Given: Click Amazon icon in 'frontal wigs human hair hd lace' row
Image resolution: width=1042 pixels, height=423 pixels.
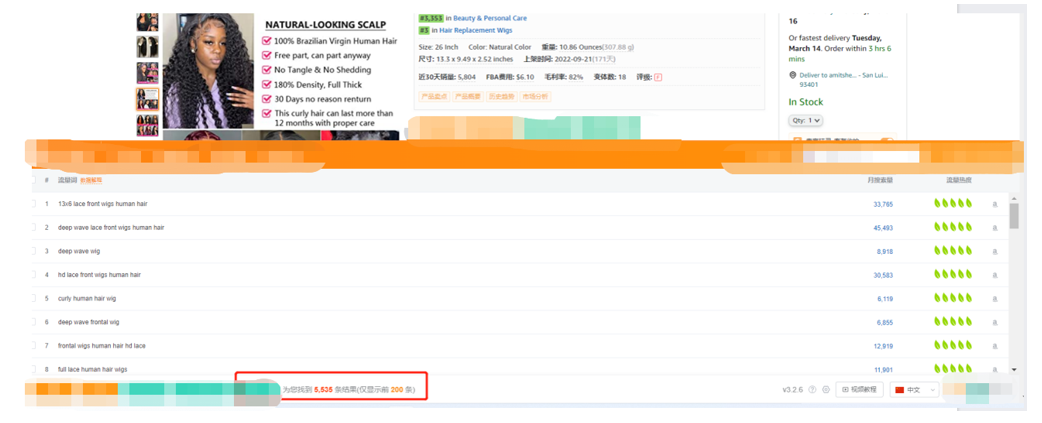Looking at the screenshot, I should tap(995, 346).
